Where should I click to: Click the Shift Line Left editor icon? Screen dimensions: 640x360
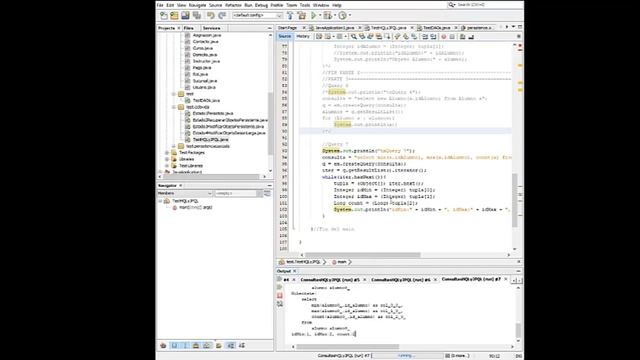click(424, 37)
